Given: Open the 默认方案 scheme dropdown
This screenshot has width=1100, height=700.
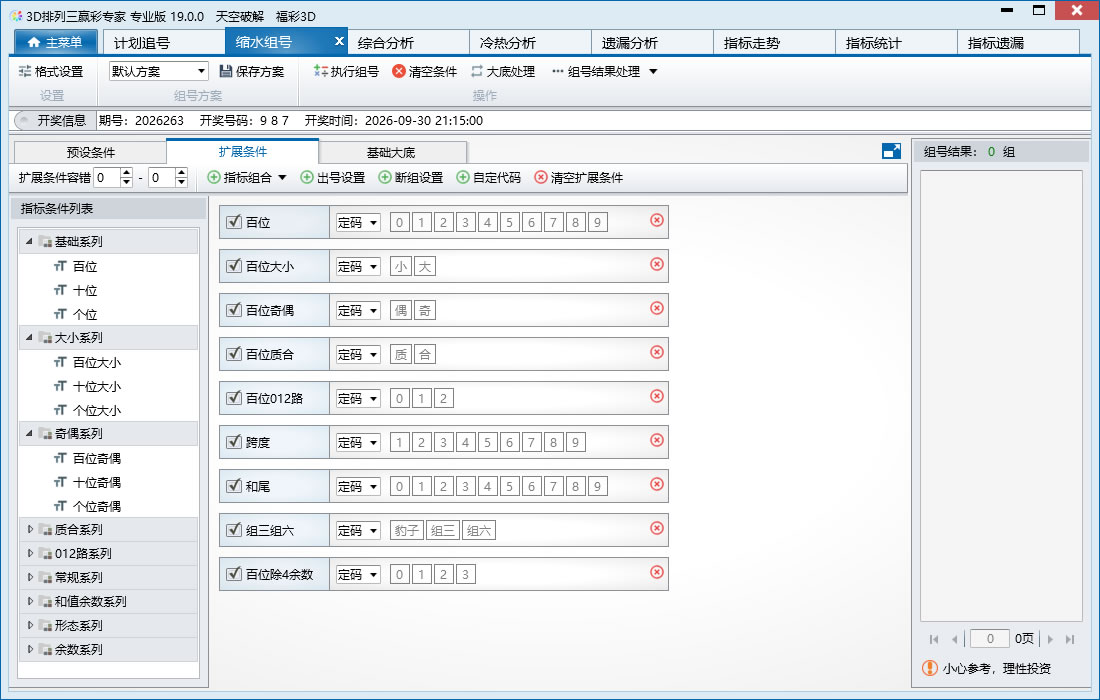Looking at the screenshot, I should click(x=201, y=71).
